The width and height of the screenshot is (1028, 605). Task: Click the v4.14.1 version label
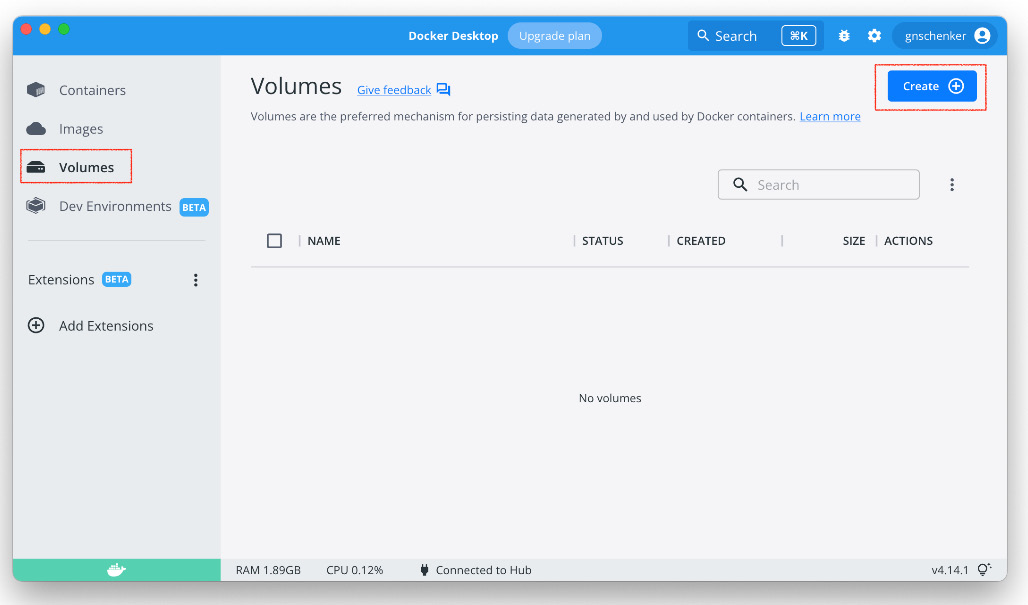(x=950, y=570)
